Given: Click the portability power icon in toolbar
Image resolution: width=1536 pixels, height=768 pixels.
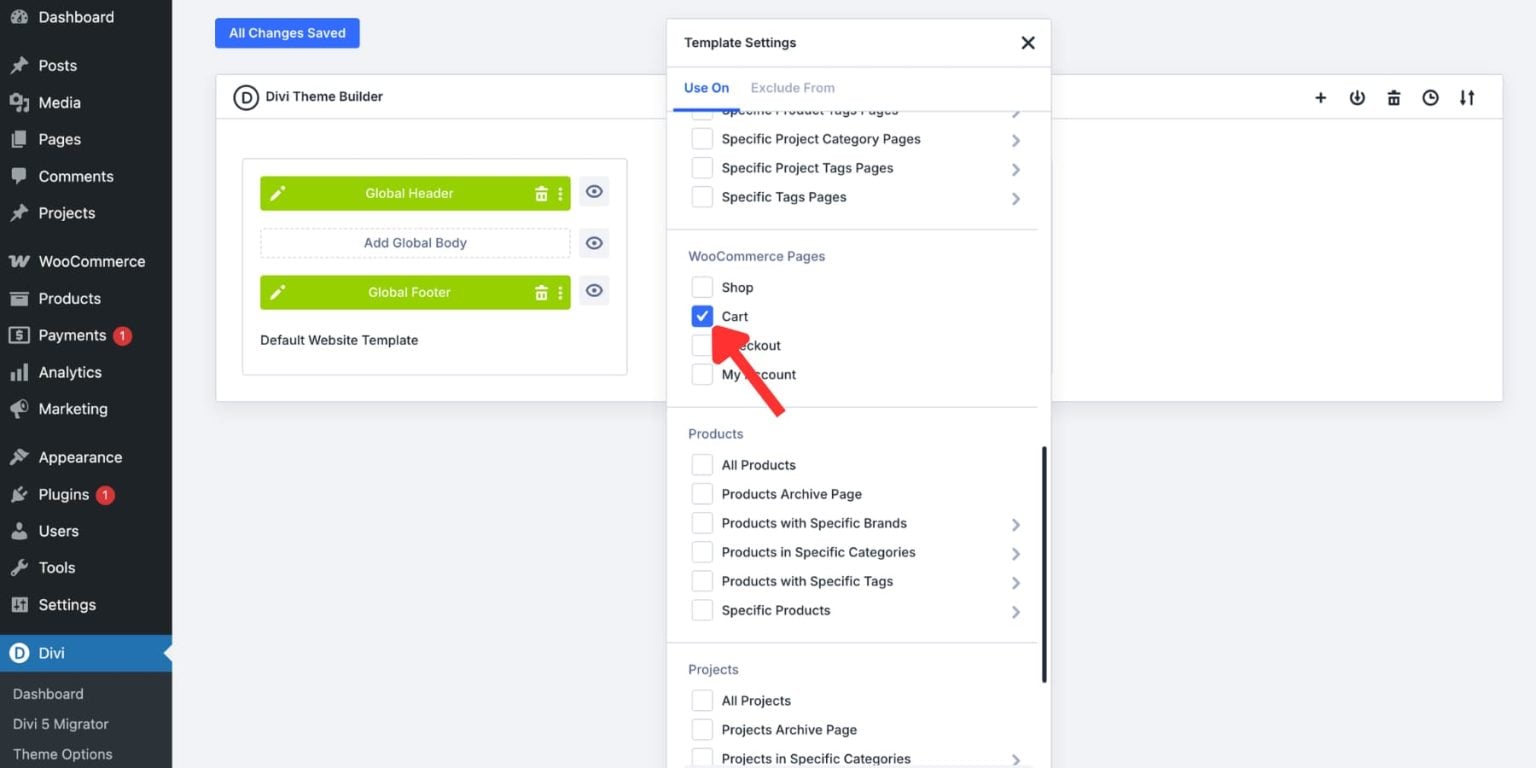Looking at the screenshot, I should (x=1357, y=98).
